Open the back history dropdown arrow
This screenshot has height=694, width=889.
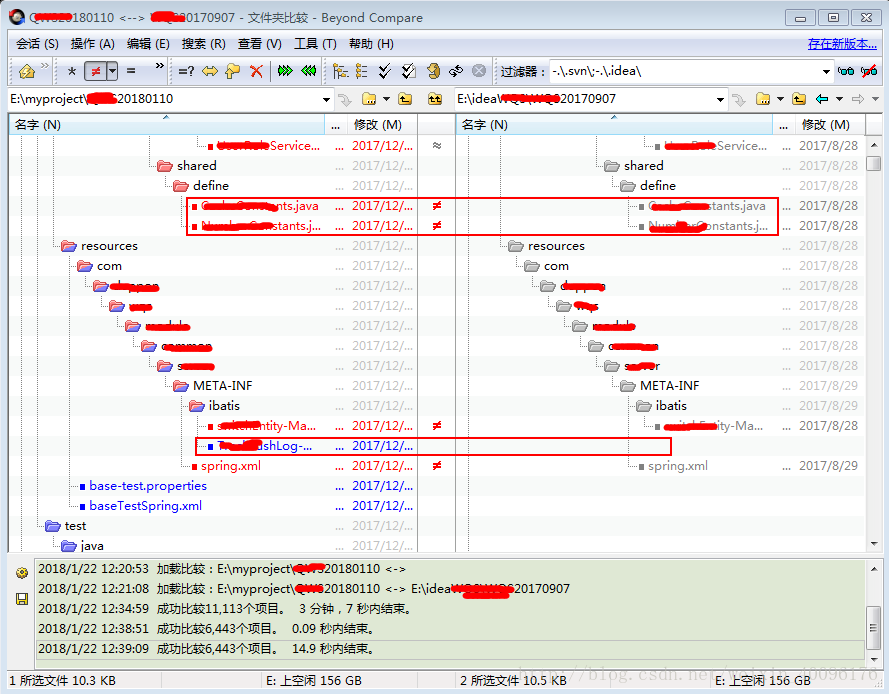click(x=839, y=99)
